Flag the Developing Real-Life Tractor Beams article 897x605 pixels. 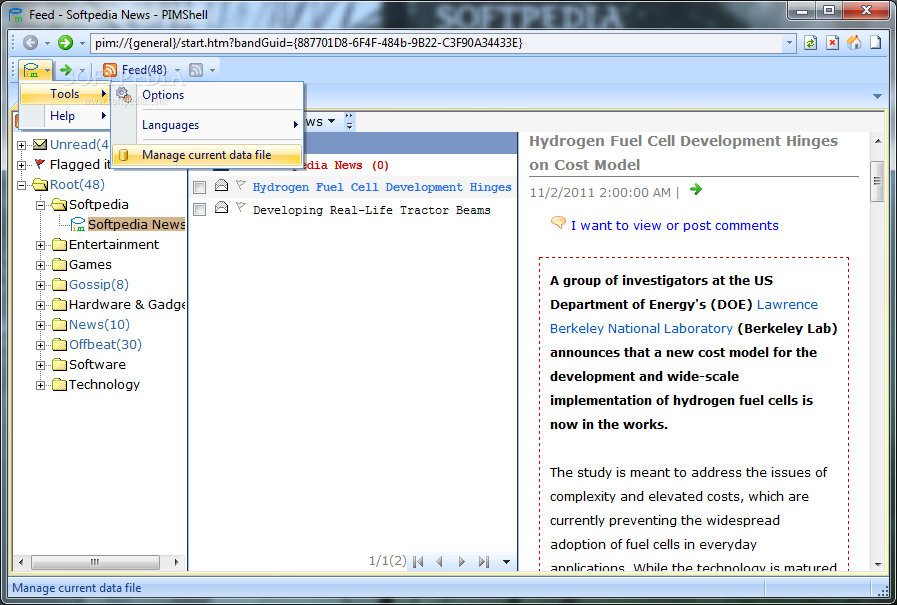(x=241, y=208)
